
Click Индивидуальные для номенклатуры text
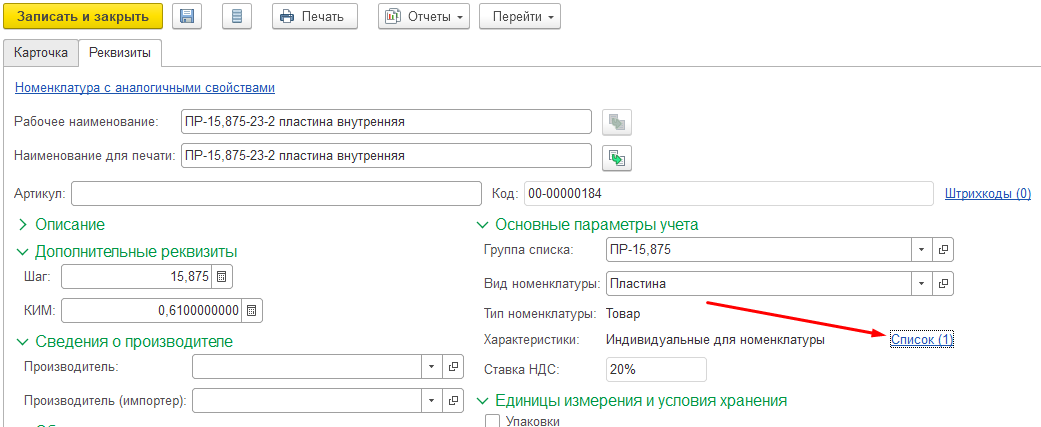point(716,340)
